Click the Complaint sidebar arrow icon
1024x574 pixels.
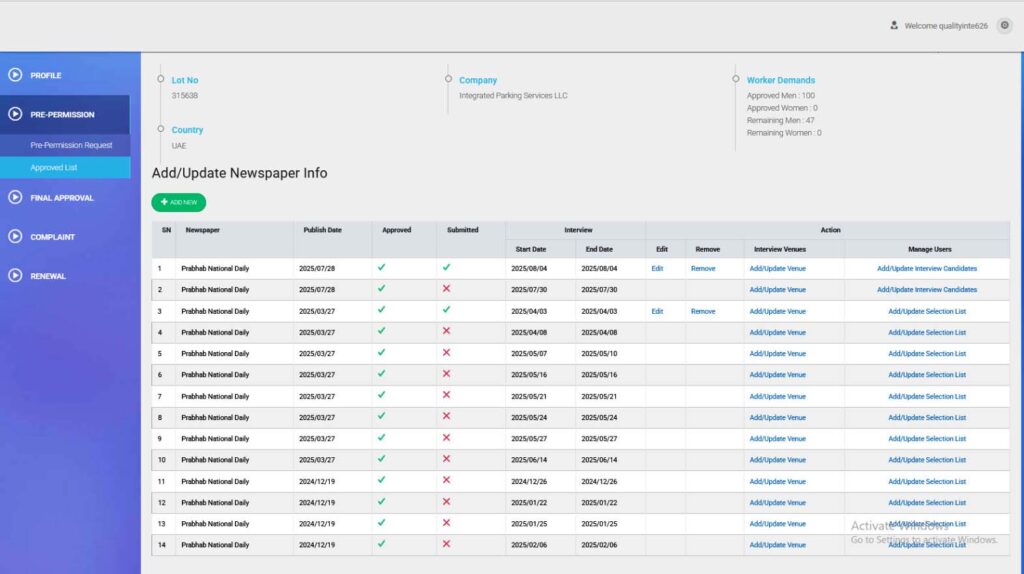tap(15, 237)
